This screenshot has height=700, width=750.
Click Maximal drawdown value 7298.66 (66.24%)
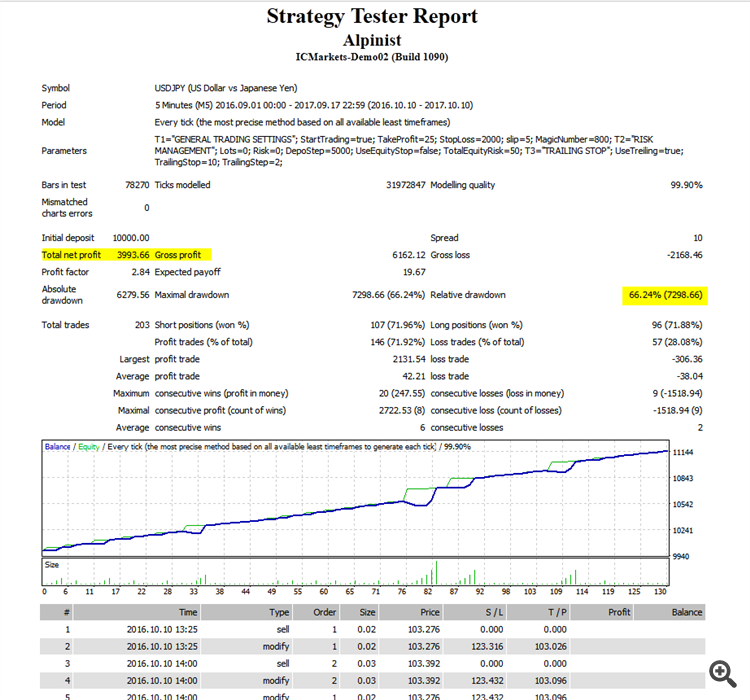[388, 295]
